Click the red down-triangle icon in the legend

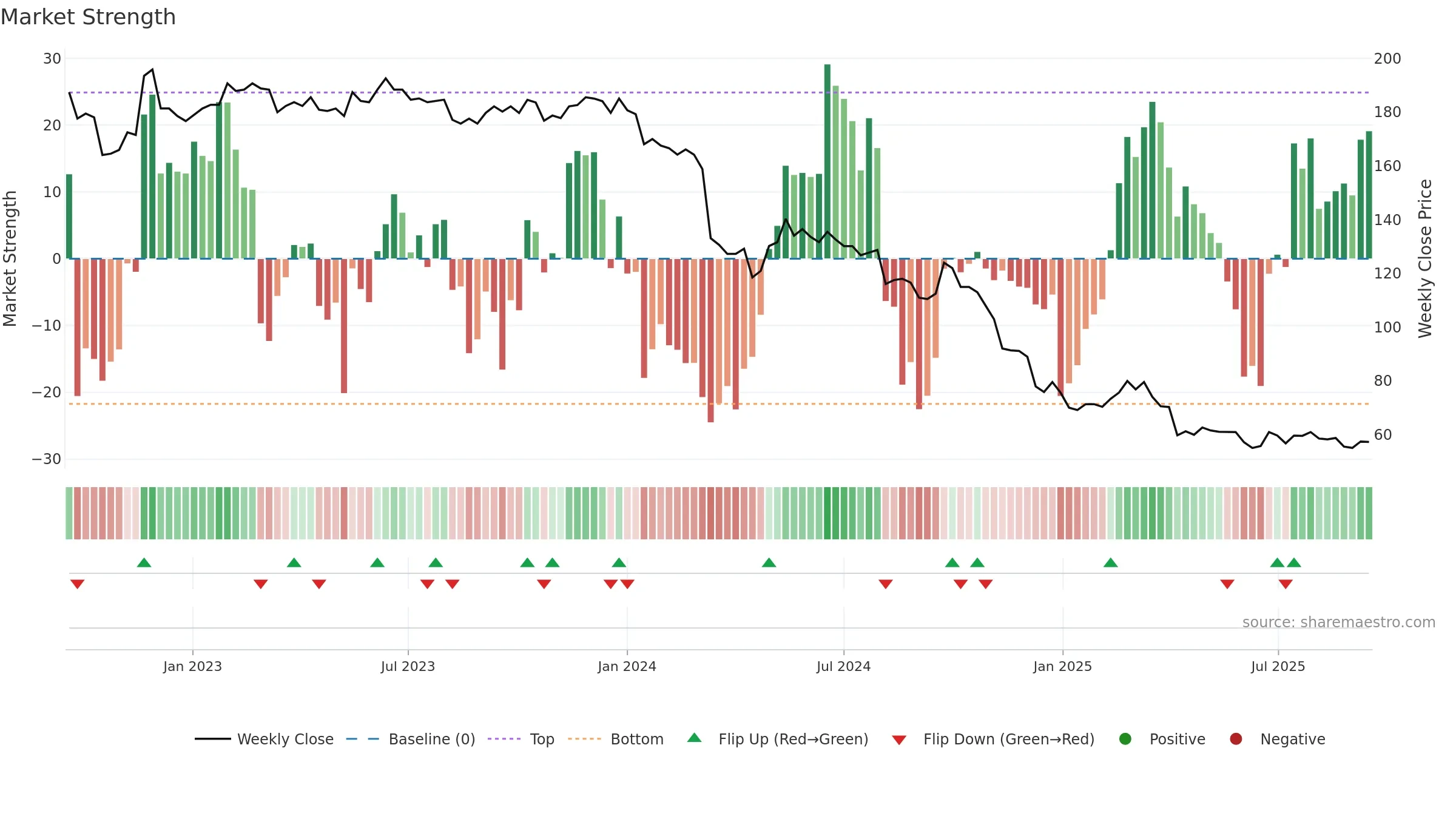[x=899, y=740]
